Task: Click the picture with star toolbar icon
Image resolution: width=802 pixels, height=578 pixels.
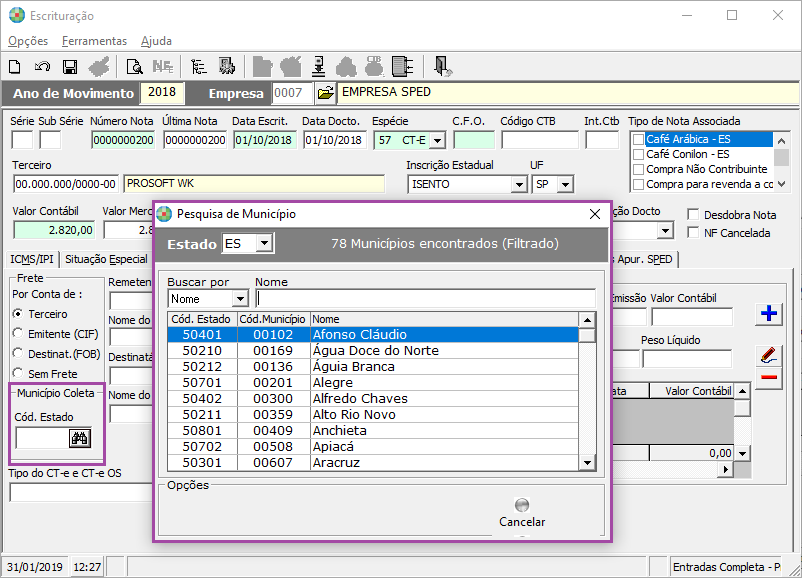Action: click(x=227, y=66)
